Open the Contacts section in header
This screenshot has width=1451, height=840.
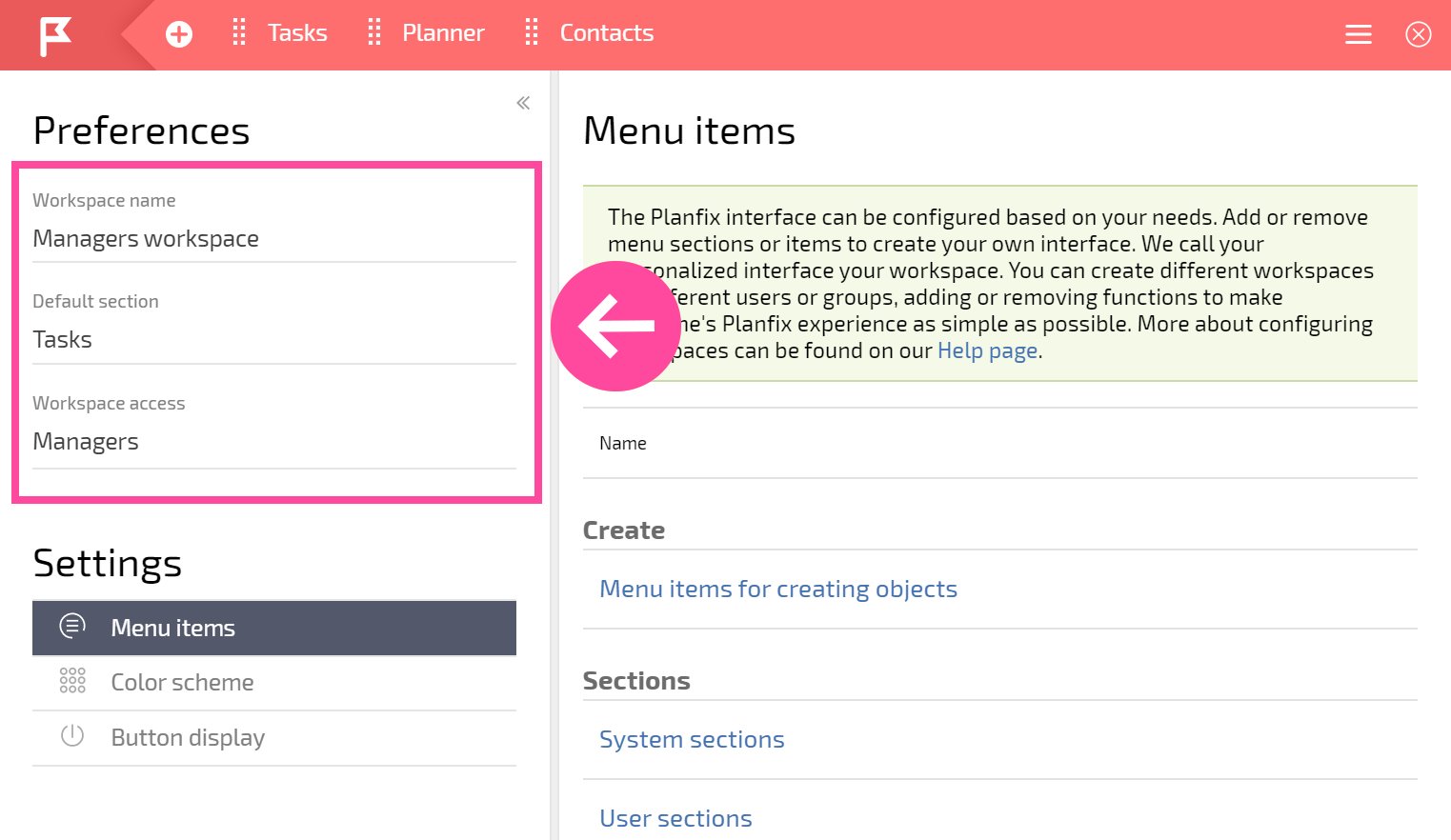coord(607,33)
